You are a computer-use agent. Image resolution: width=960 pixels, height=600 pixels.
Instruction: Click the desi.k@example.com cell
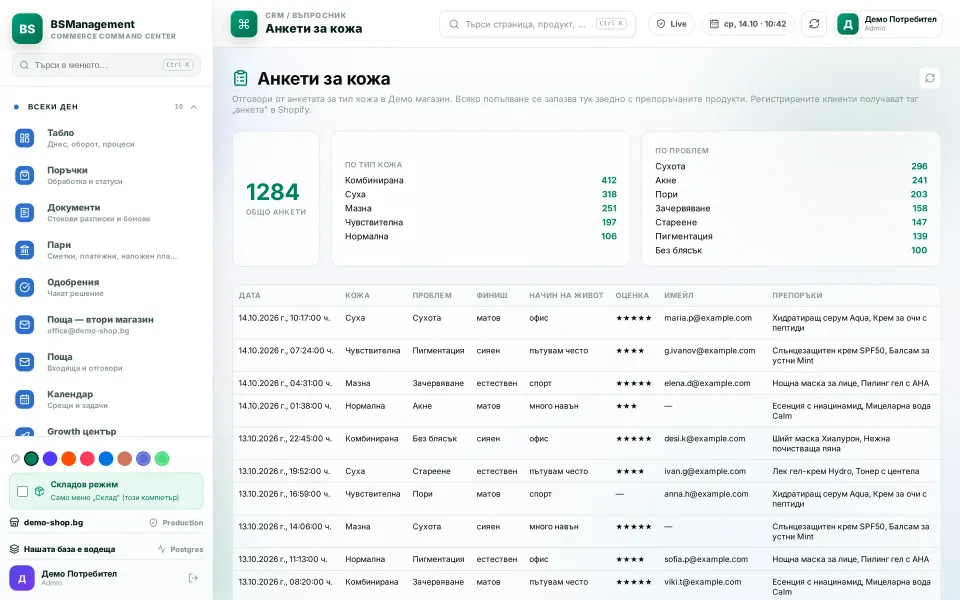click(705, 439)
